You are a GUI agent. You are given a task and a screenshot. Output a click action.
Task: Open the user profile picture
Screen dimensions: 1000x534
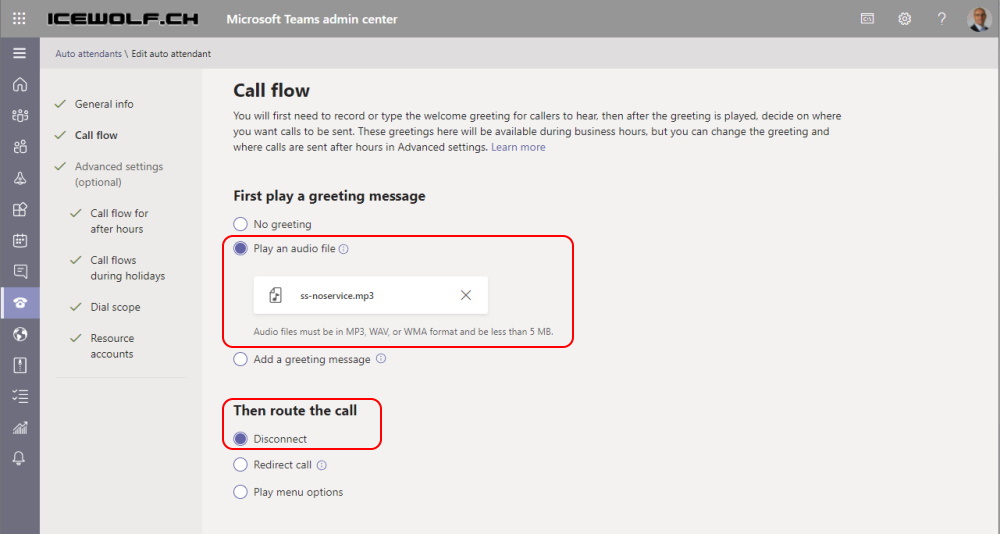tap(978, 19)
